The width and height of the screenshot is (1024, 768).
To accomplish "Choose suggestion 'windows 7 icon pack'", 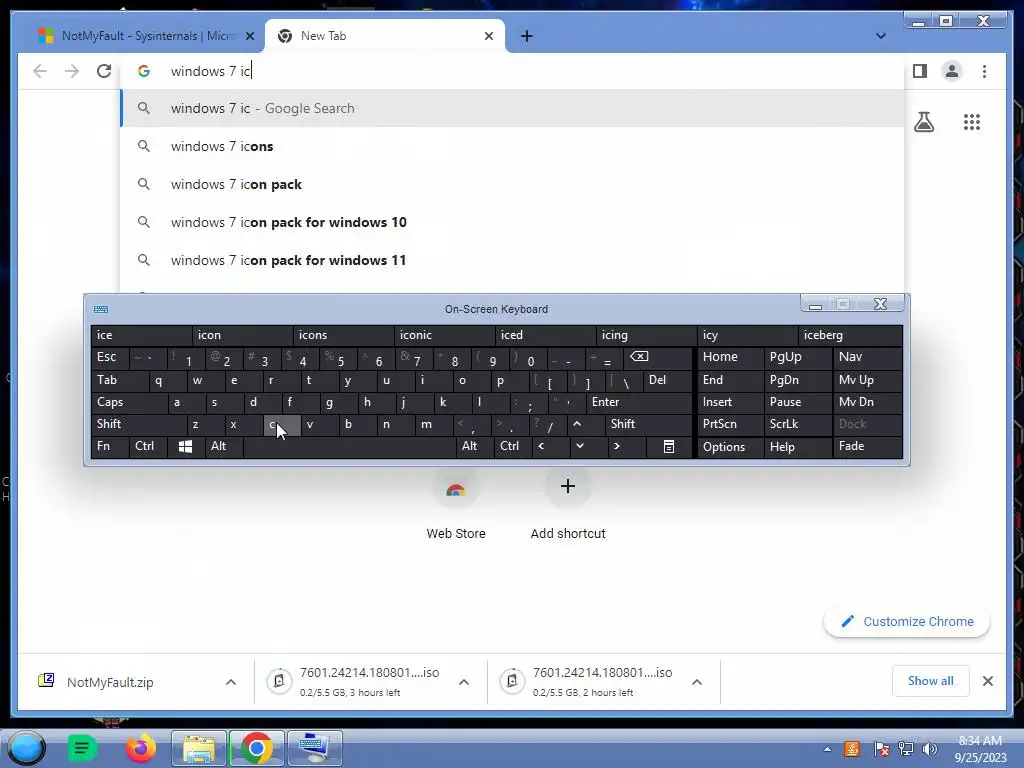I will pyautogui.click(x=512, y=184).
